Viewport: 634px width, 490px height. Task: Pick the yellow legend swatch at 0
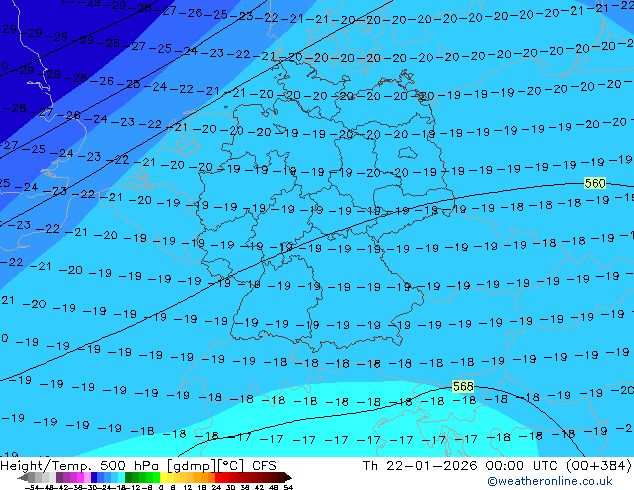(163, 477)
